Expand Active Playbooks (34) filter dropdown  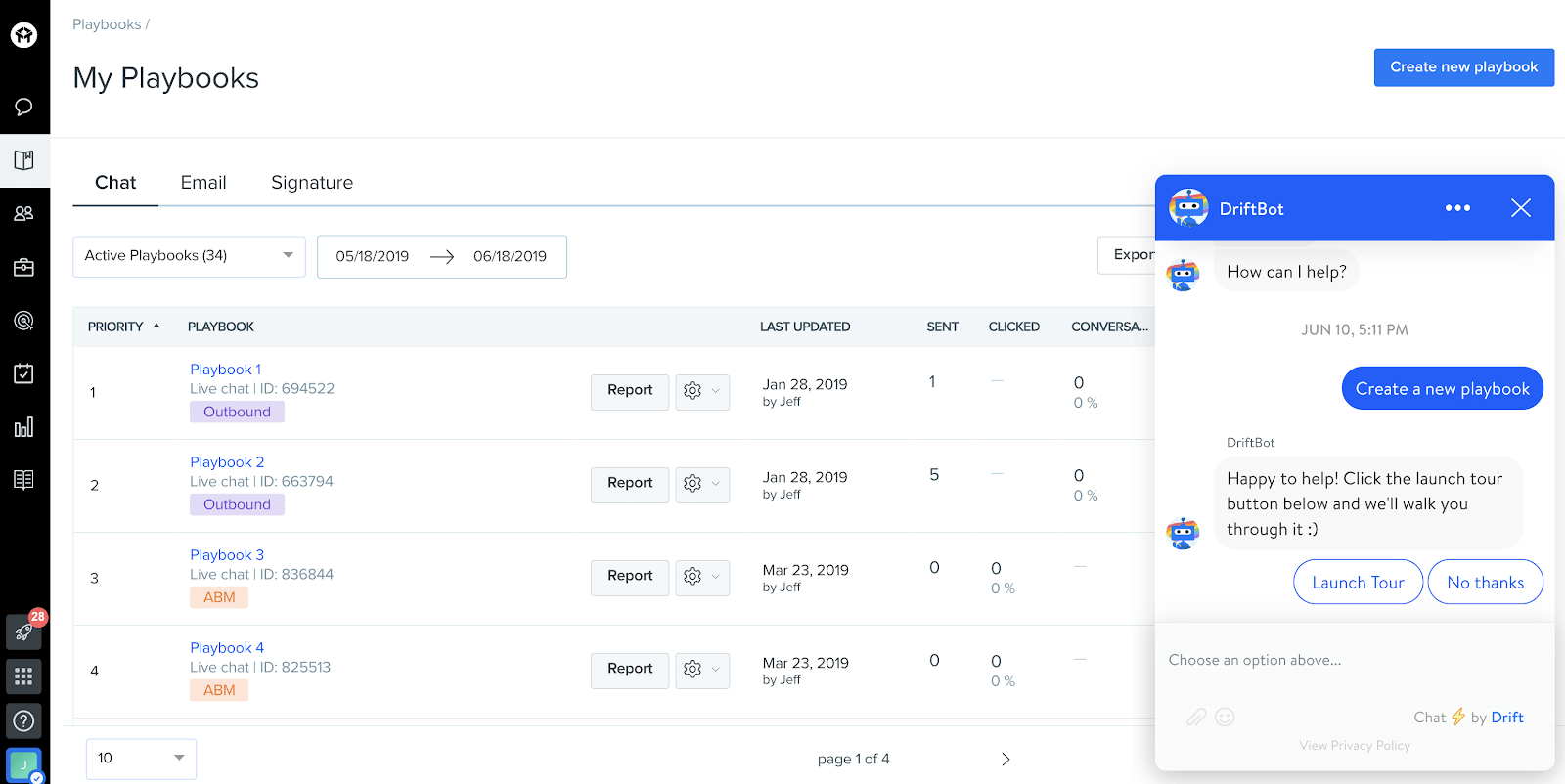pos(189,256)
